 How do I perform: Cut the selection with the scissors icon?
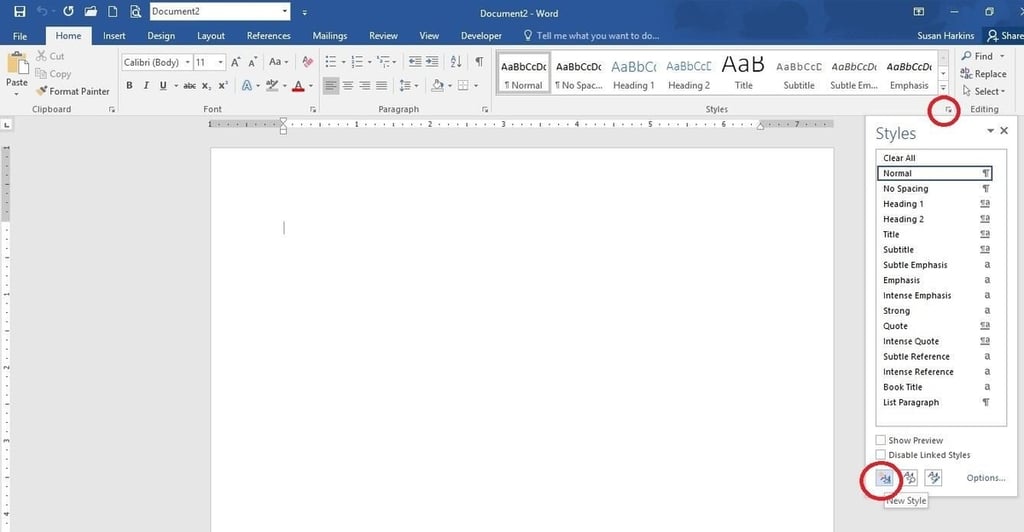tap(42, 56)
